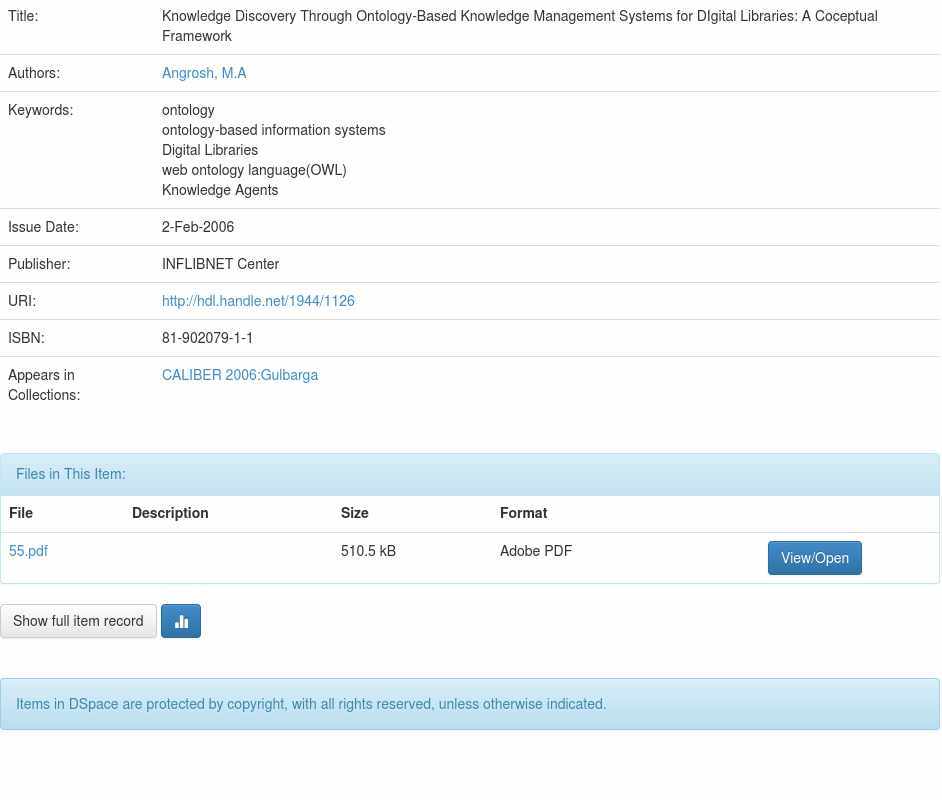Click the DSpace copyright notice text
This screenshot has width=942, height=800.
(x=311, y=704)
